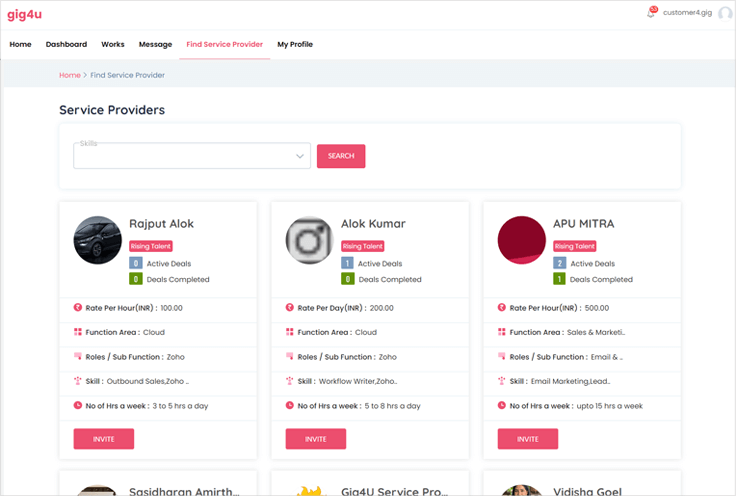Click hours-a-week clock icon on Alok Kumar card
The width and height of the screenshot is (736, 496).
(290, 405)
